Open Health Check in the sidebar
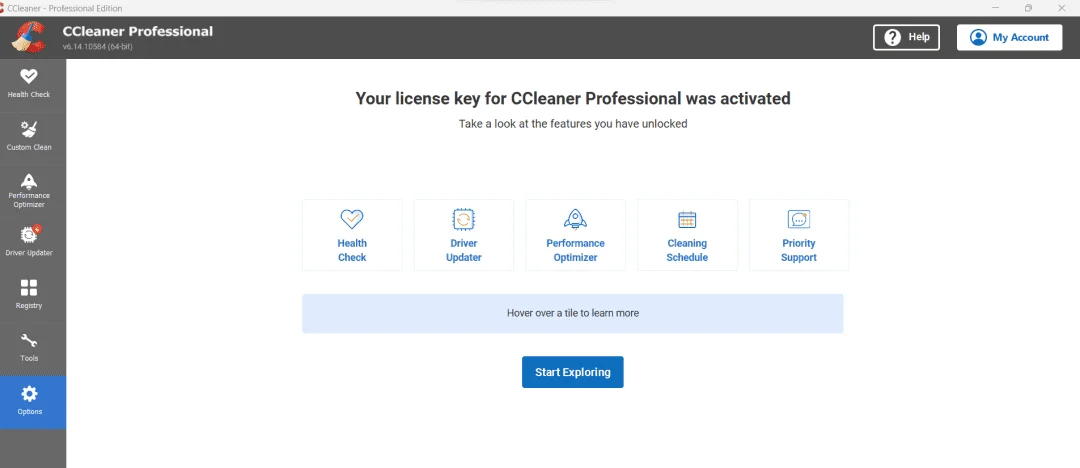Image resolution: width=1080 pixels, height=468 pixels. click(x=29, y=84)
